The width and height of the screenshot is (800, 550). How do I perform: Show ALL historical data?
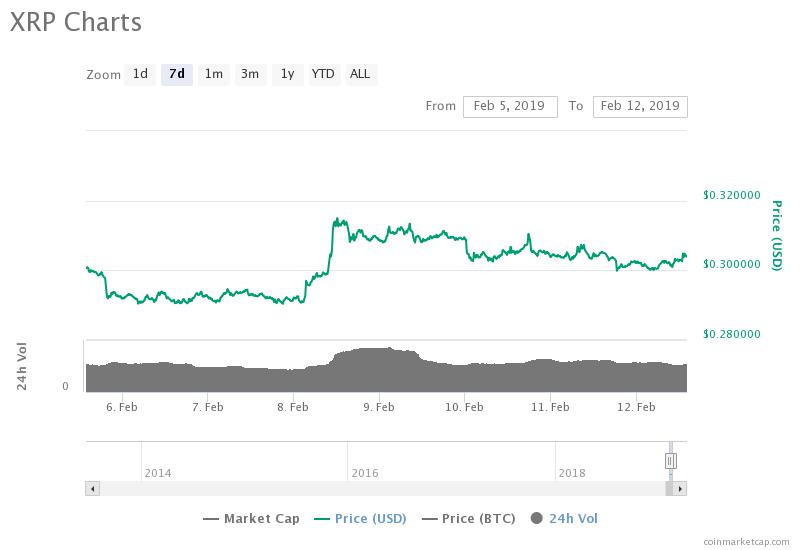(x=361, y=74)
